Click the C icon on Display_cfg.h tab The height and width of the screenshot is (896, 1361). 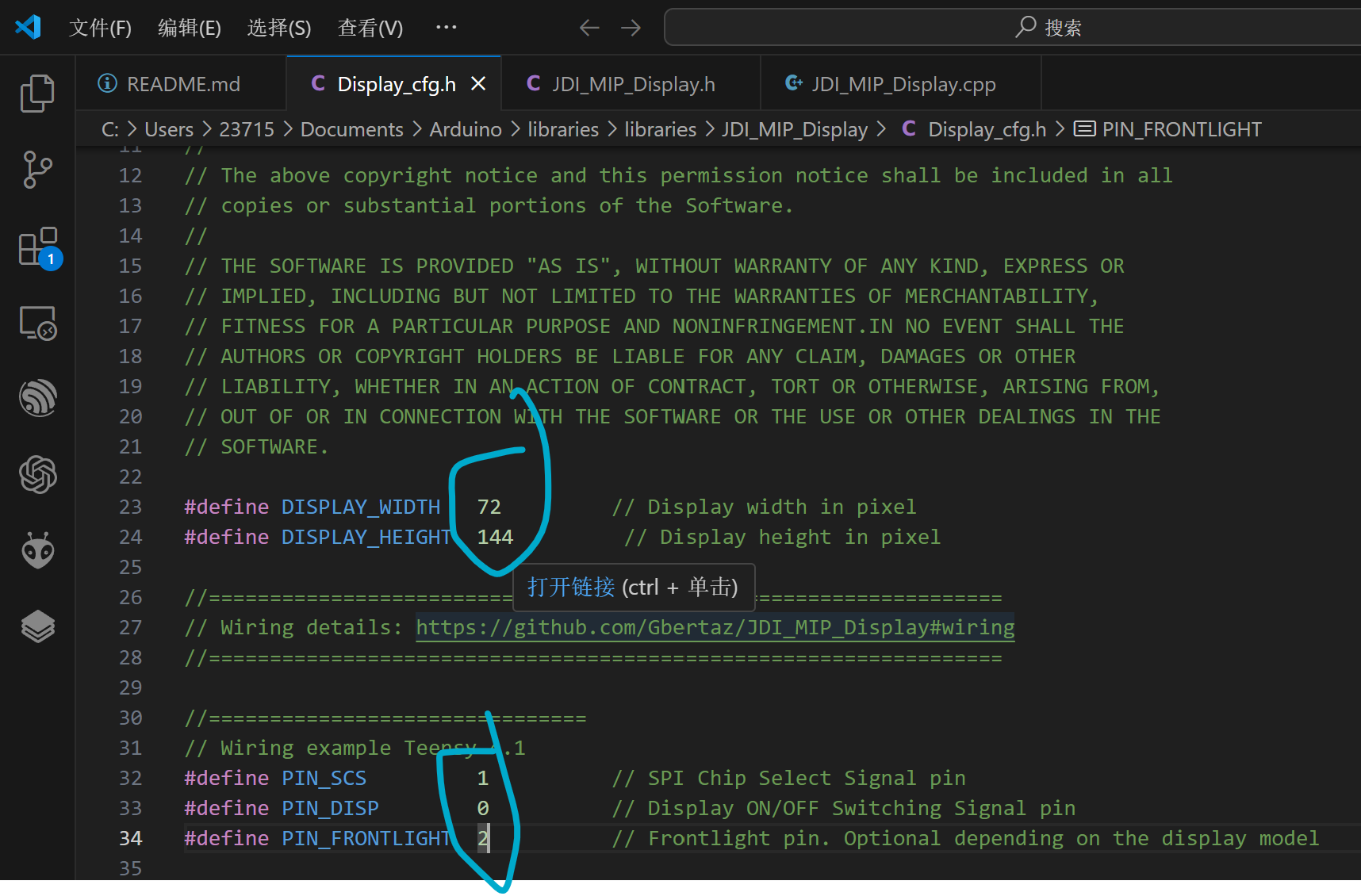pos(318,83)
